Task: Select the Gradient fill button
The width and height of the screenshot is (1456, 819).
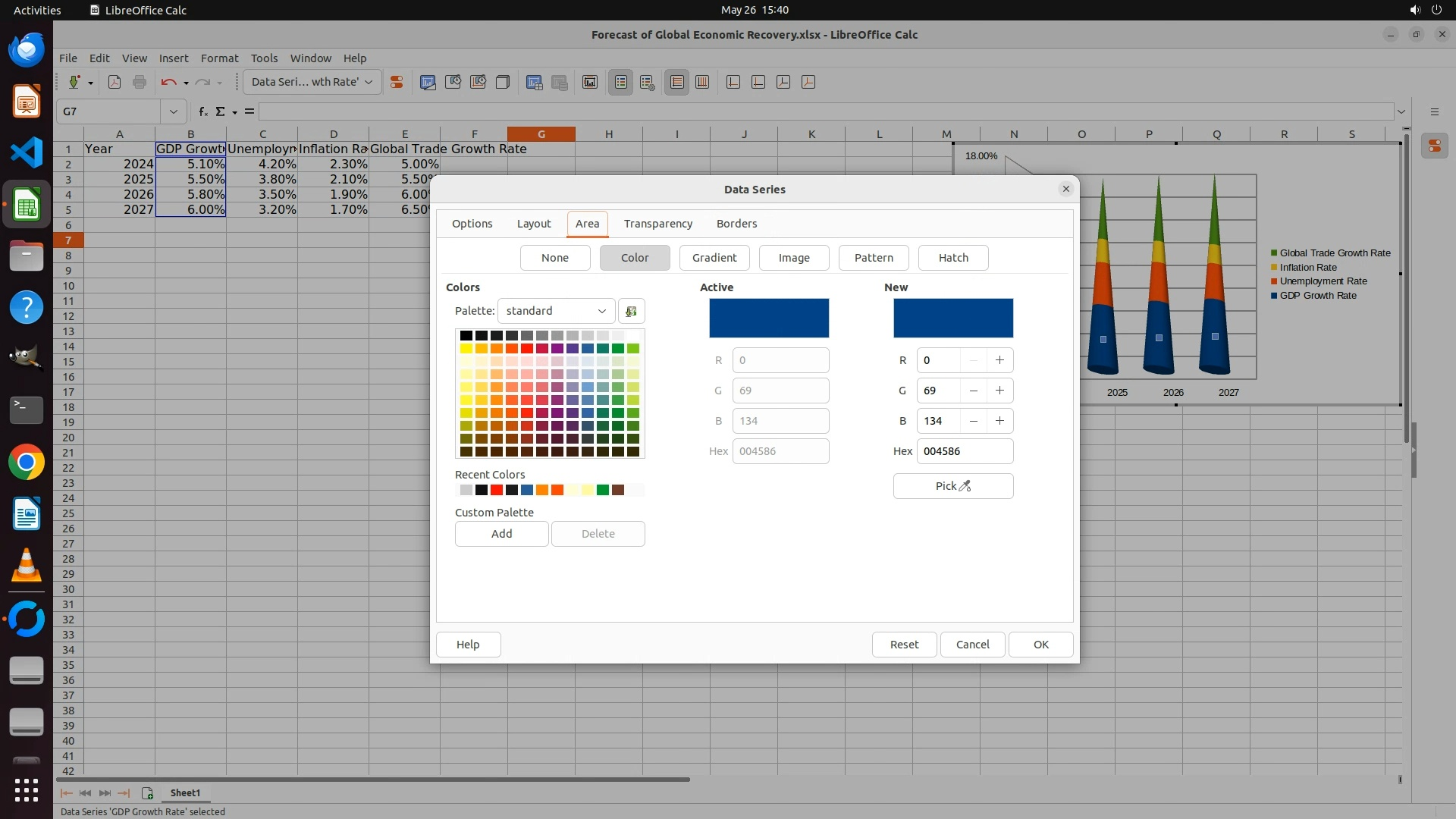Action: click(714, 258)
